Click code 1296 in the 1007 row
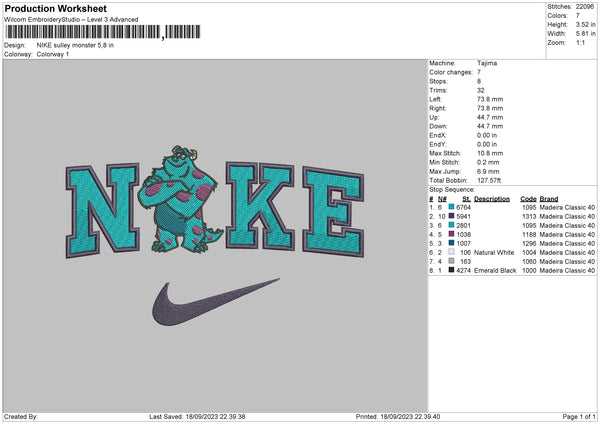Screen dimensions: 600x424 [529, 243]
